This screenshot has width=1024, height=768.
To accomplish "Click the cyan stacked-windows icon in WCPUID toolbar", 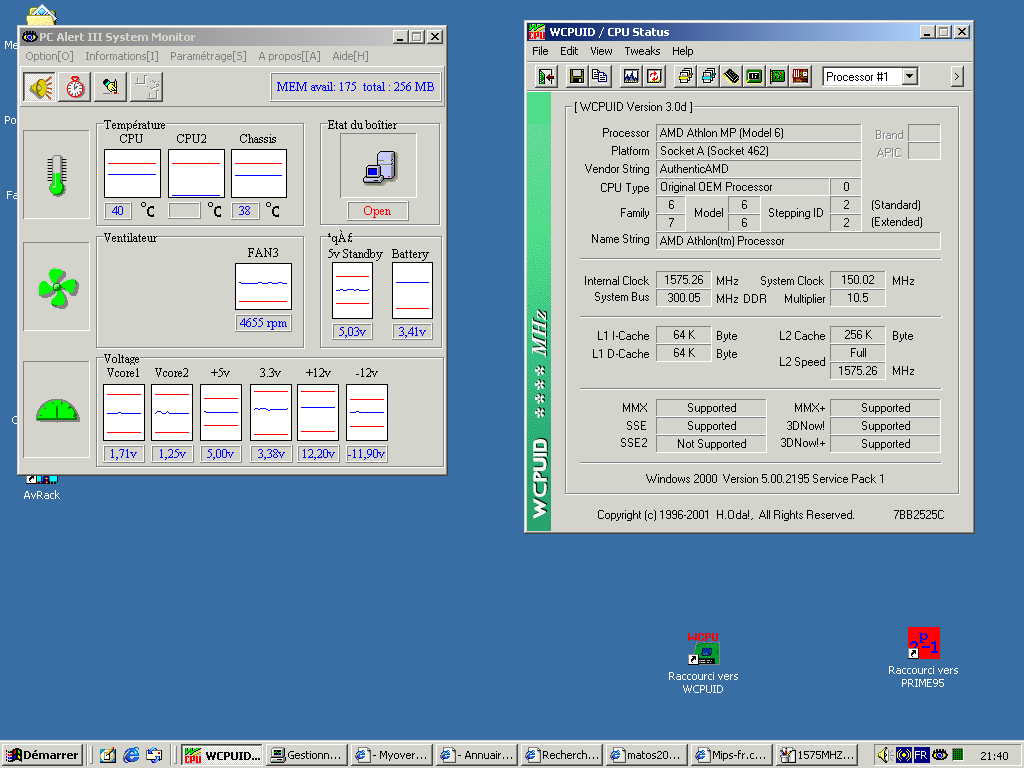I will point(709,77).
